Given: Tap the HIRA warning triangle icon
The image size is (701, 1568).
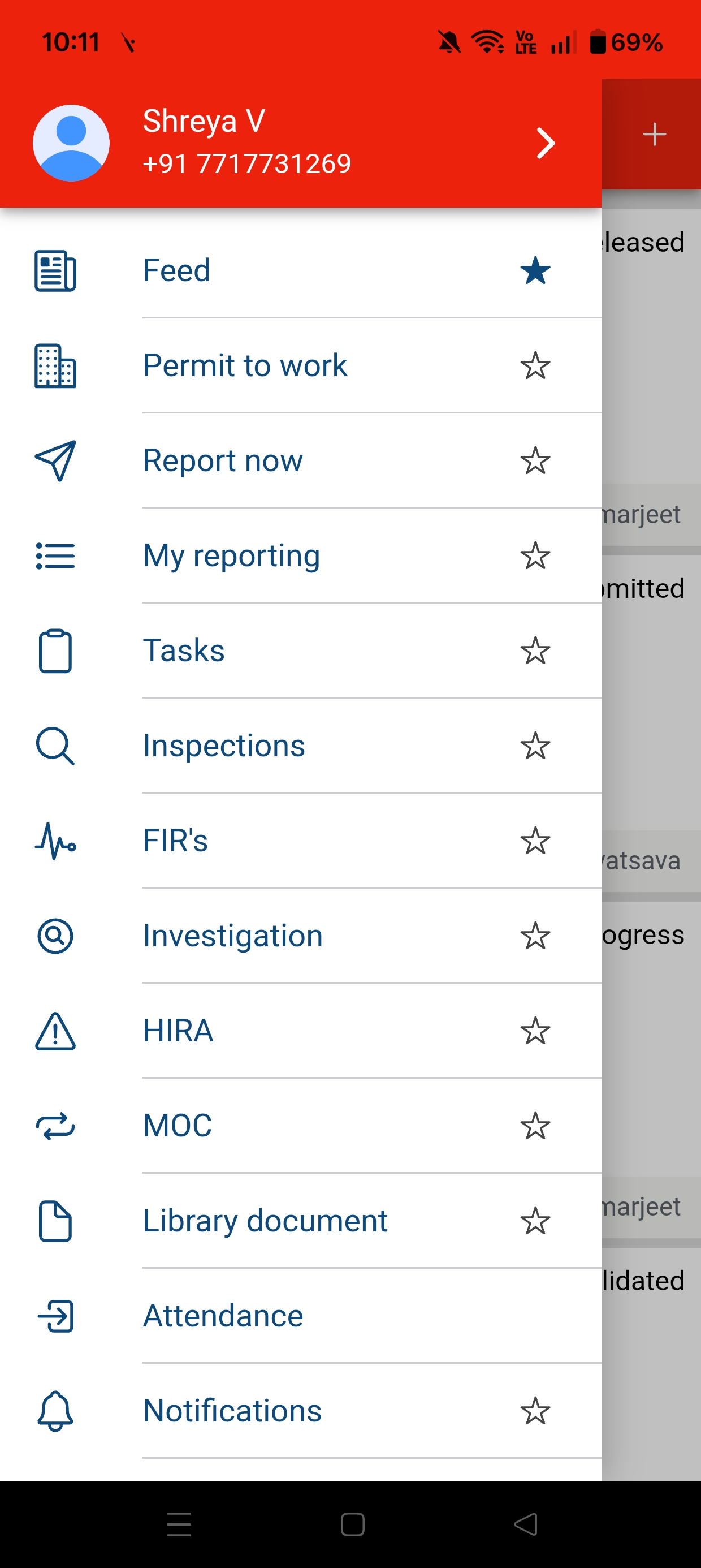Looking at the screenshot, I should (x=55, y=1031).
